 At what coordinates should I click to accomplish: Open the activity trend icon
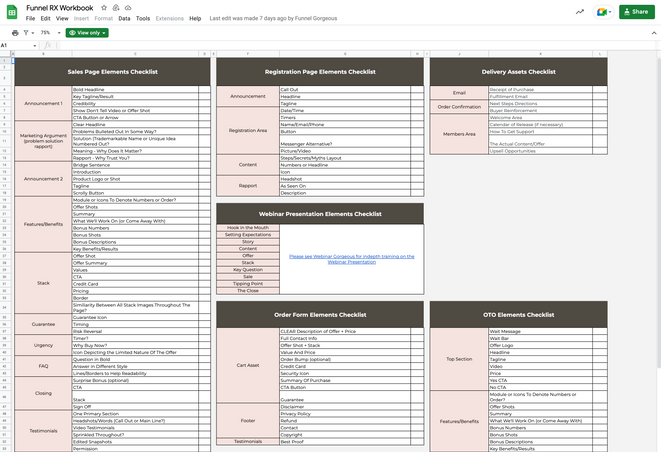(580, 12)
